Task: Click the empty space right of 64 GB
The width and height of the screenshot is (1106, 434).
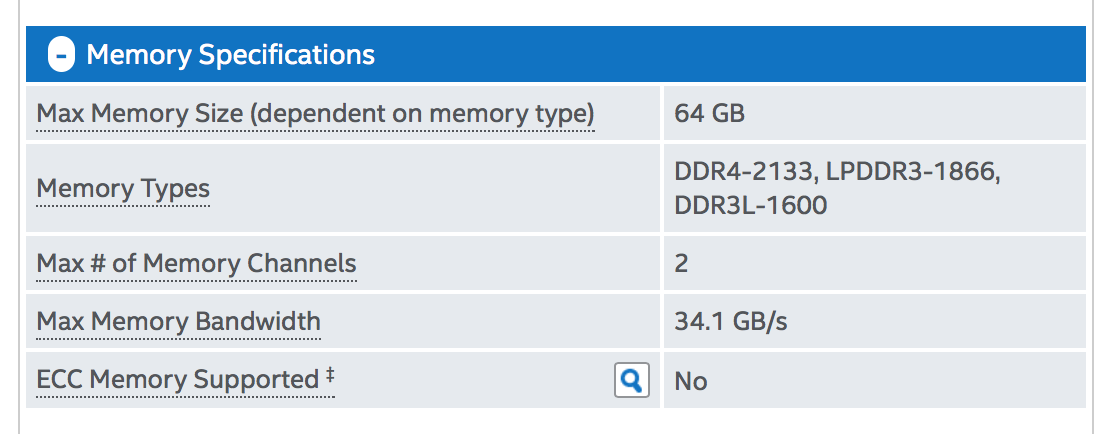Action: (x=917, y=114)
